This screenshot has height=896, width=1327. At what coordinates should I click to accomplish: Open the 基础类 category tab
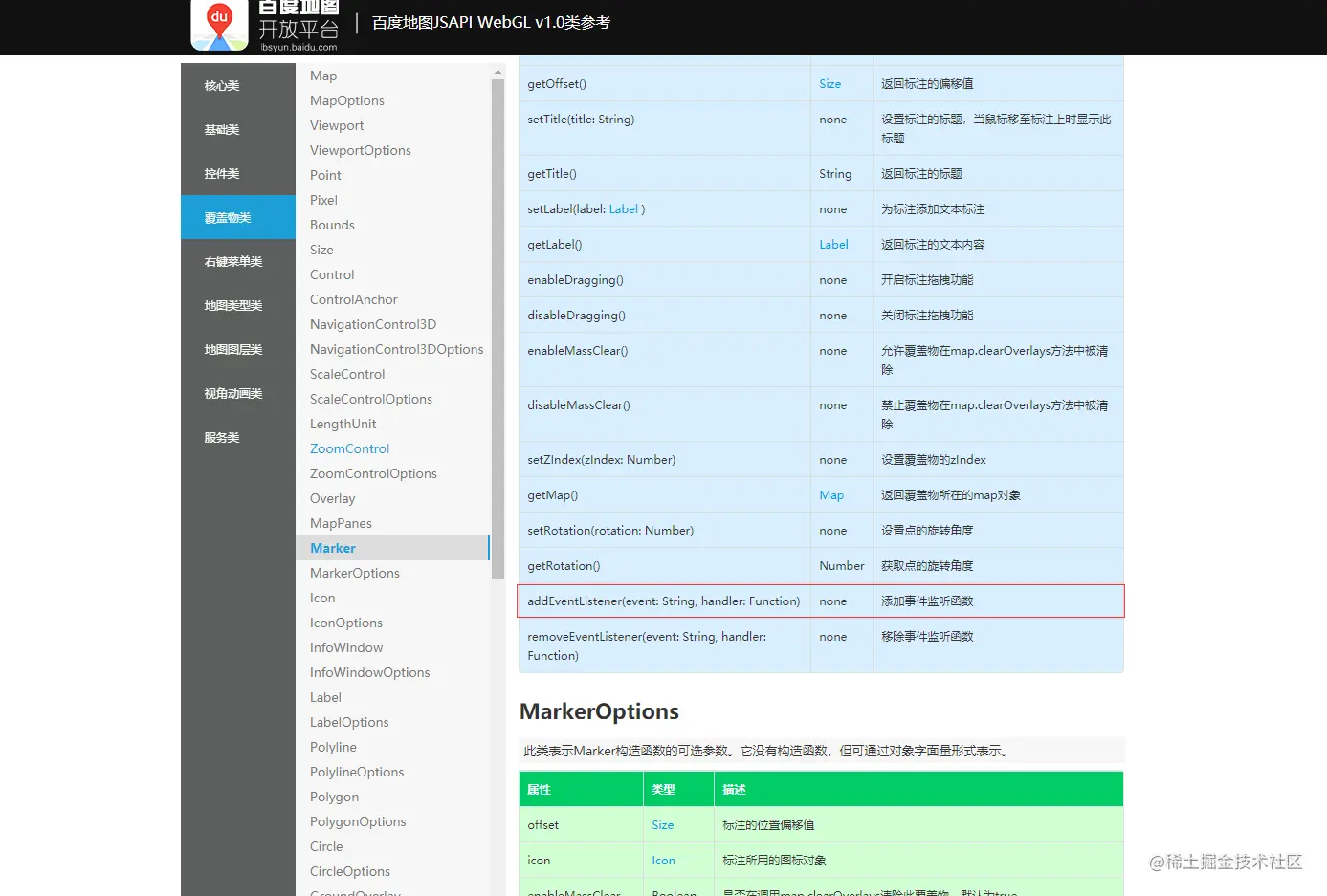tap(238, 129)
